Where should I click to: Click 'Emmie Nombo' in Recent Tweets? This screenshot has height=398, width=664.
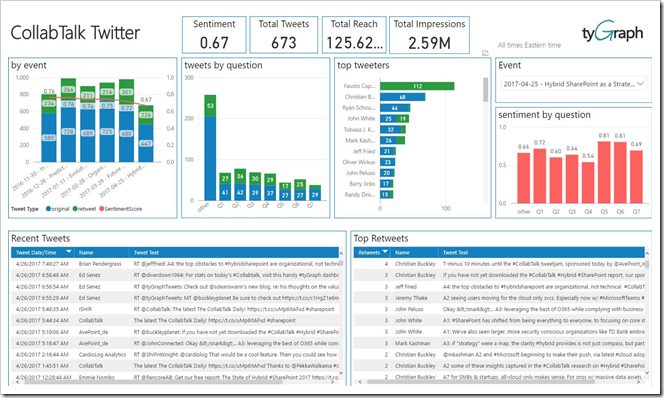pyautogui.click(x=97, y=377)
